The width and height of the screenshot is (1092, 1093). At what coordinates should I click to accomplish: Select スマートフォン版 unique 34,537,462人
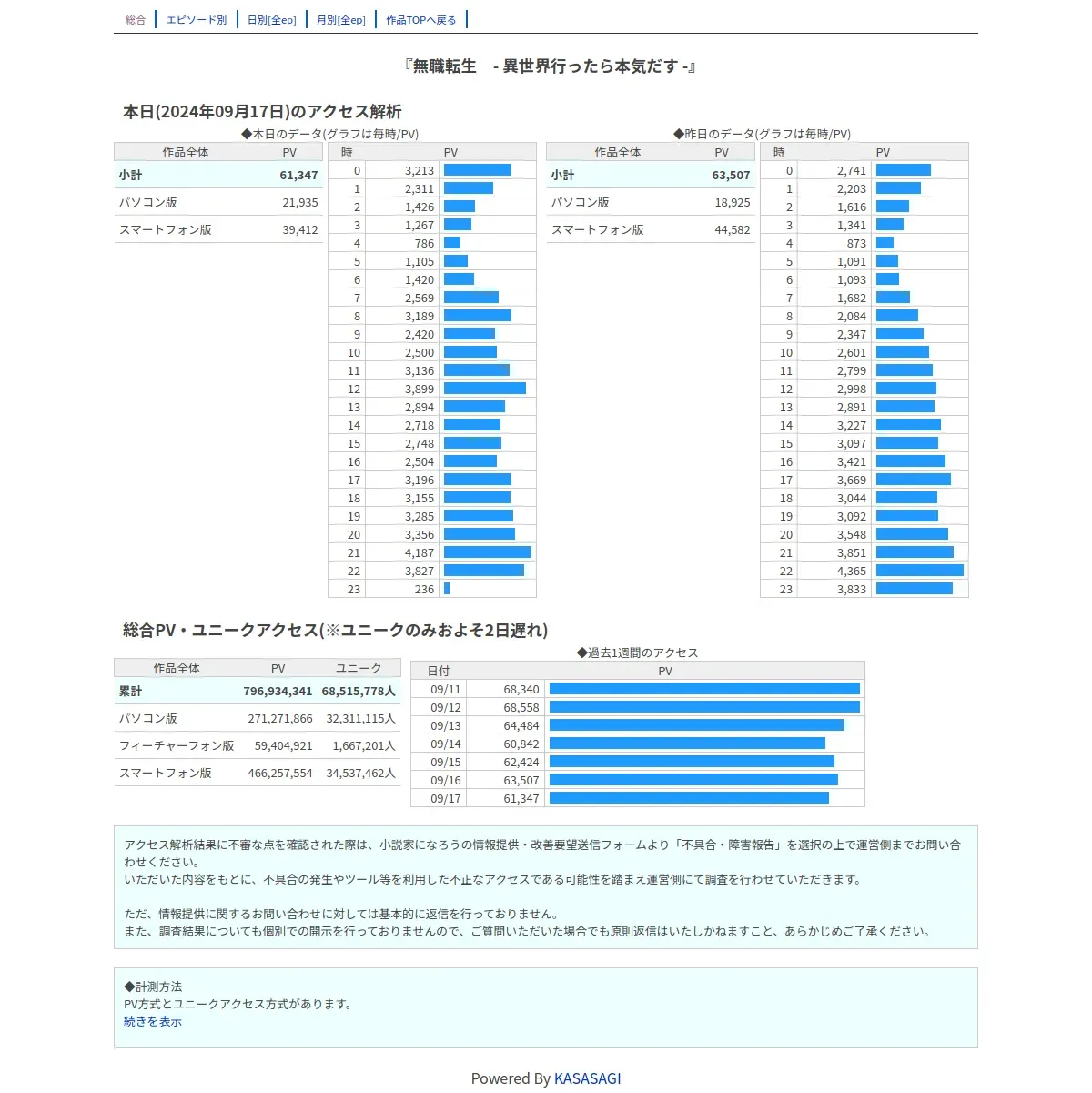(x=361, y=773)
